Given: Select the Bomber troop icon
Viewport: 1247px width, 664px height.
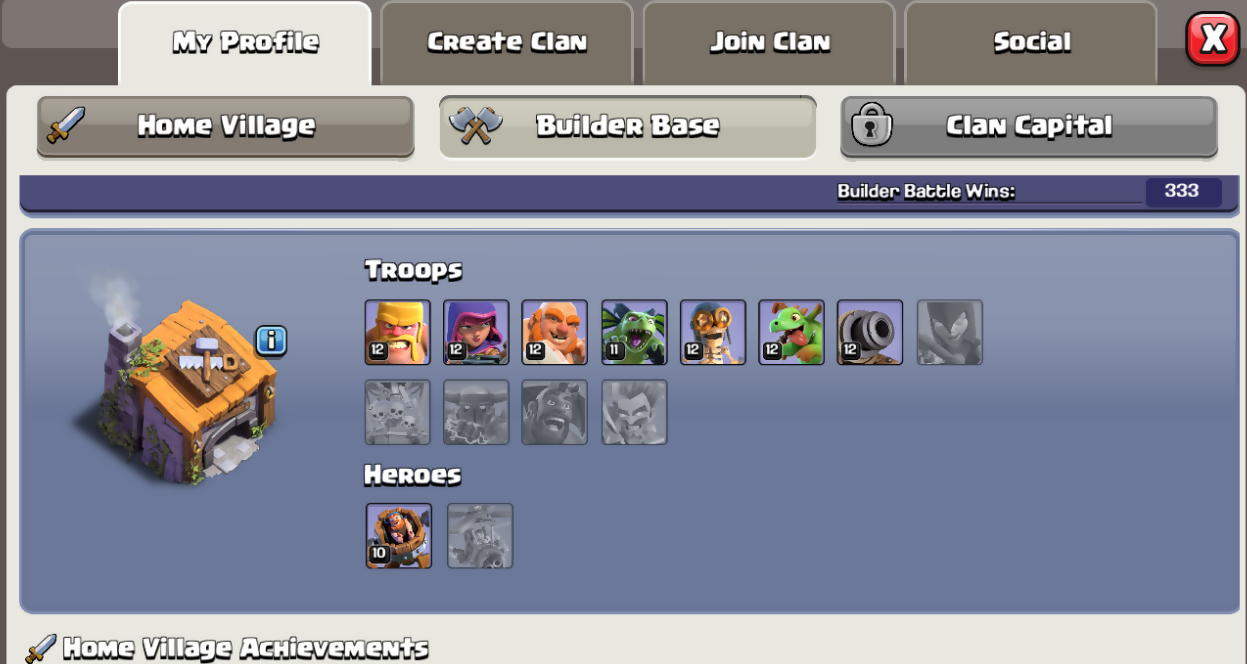Looking at the screenshot, I should (713, 332).
